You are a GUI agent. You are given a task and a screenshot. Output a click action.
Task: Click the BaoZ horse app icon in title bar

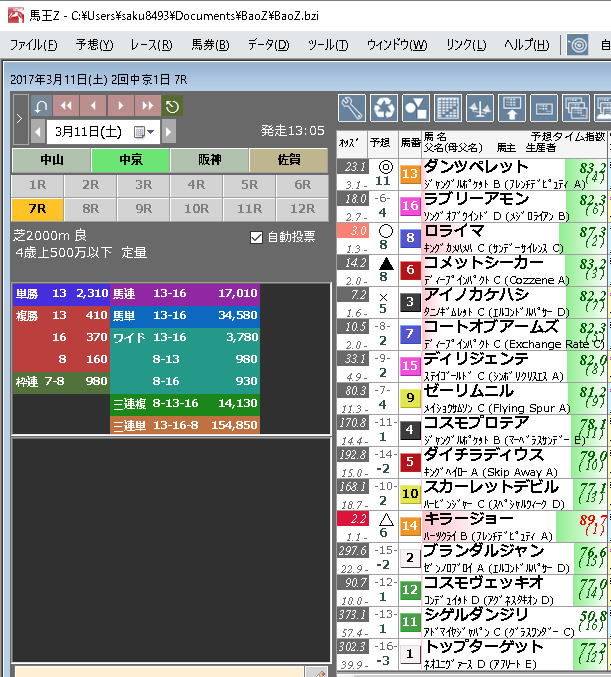pos(16,15)
